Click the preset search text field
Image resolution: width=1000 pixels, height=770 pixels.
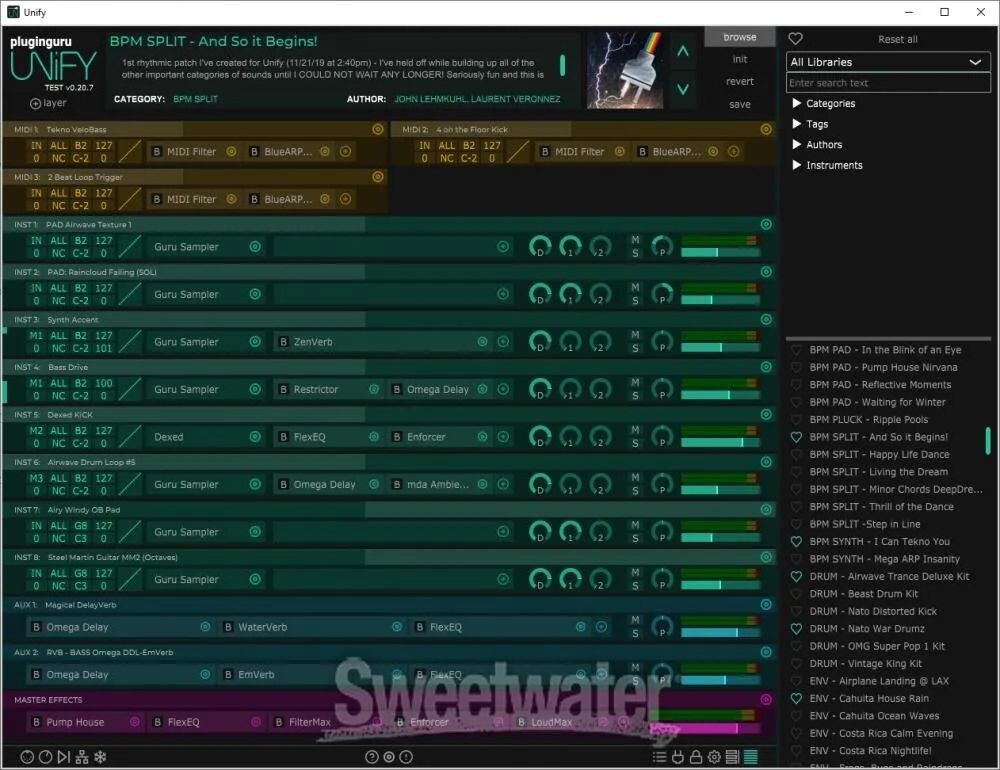coord(887,83)
